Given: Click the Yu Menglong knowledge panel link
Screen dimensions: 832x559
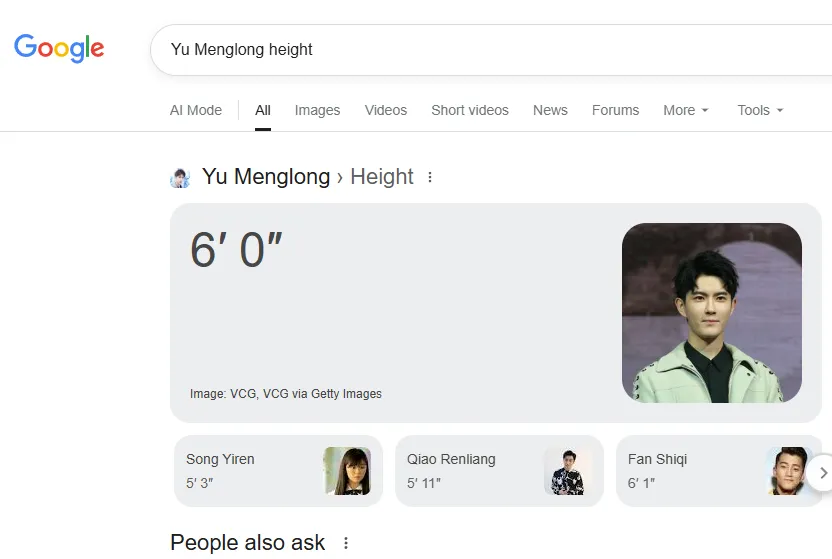Looking at the screenshot, I should pyautogui.click(x=266, y=177).
